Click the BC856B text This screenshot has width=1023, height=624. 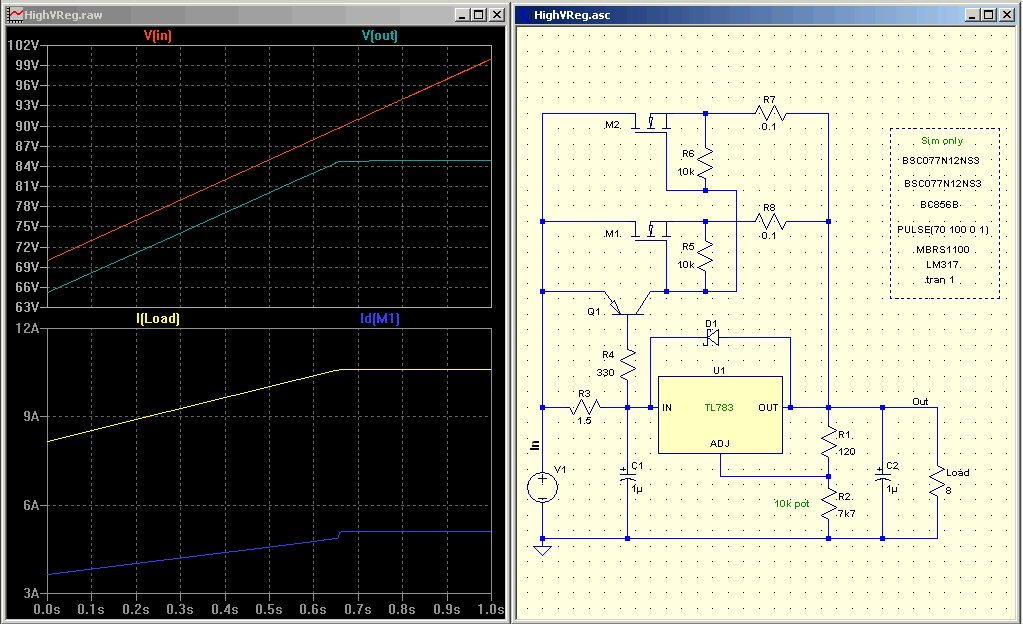tap(939, 204)
